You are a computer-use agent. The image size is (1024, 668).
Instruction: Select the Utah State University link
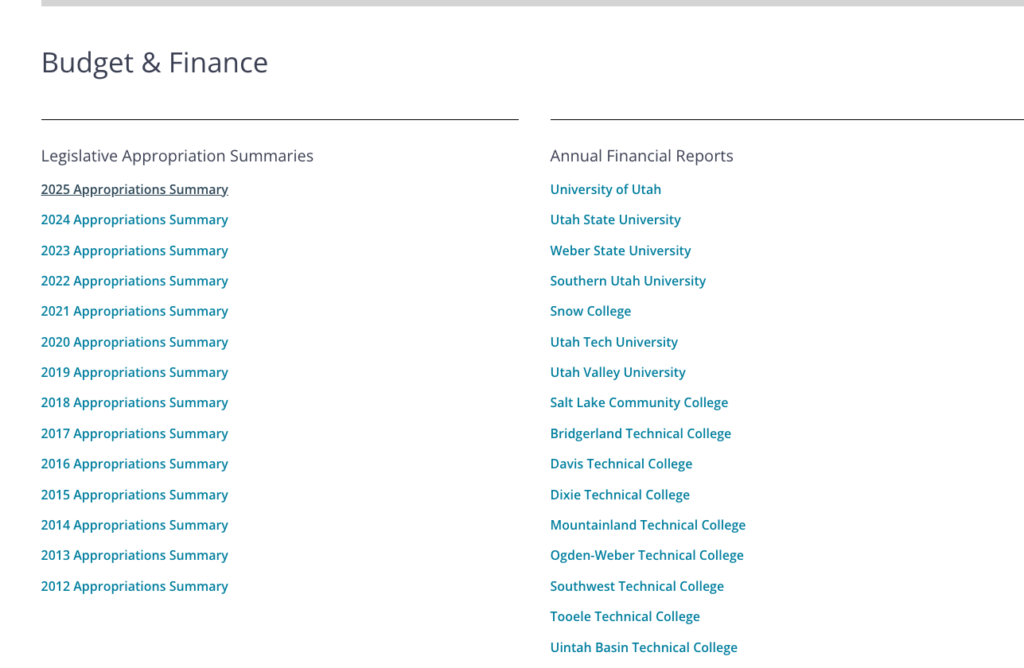615,220
